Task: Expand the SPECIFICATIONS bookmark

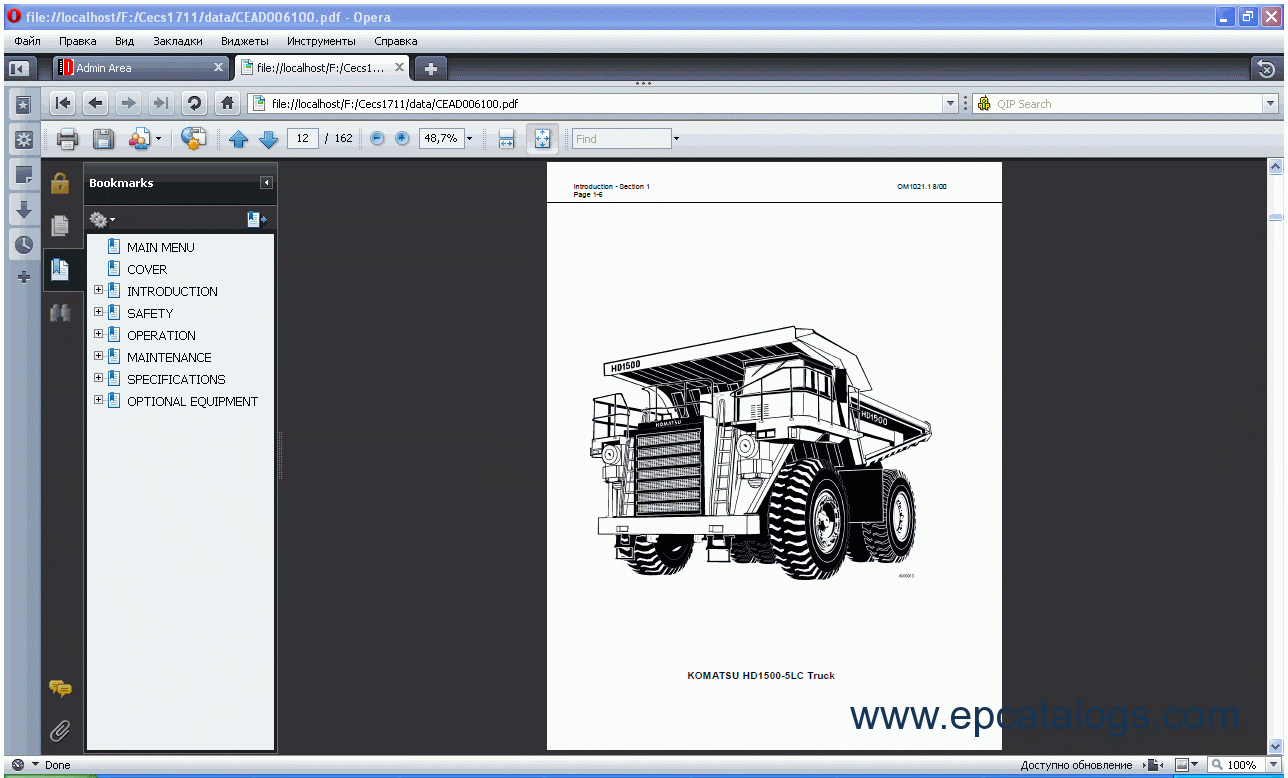Action: 98,379
